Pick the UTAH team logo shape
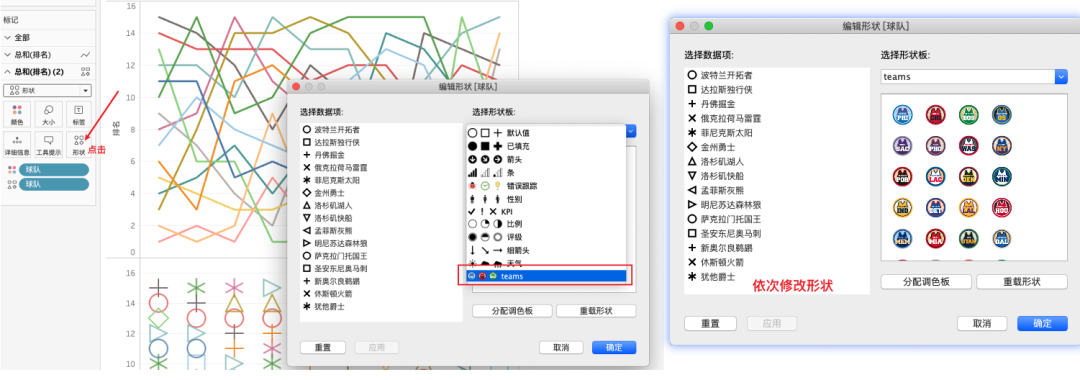This screenshot has width=1080, height=380. coord(968,238)
